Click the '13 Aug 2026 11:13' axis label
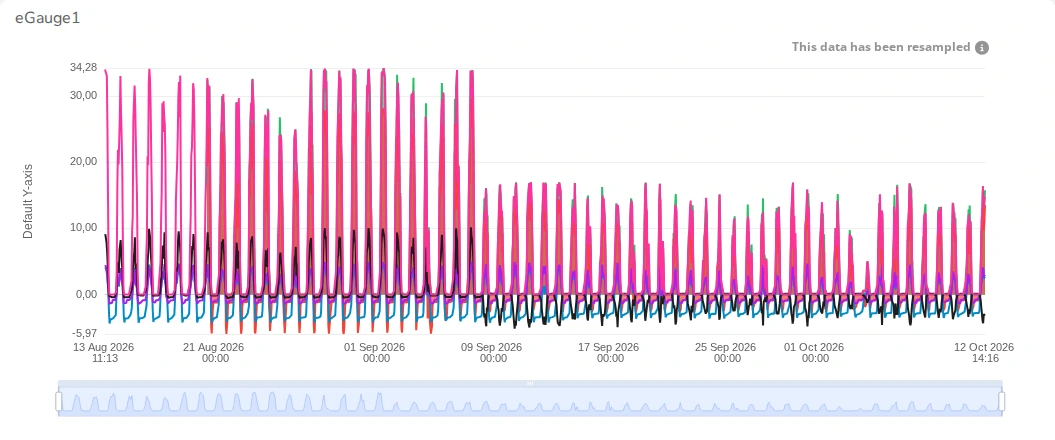 tap(104, 353)
